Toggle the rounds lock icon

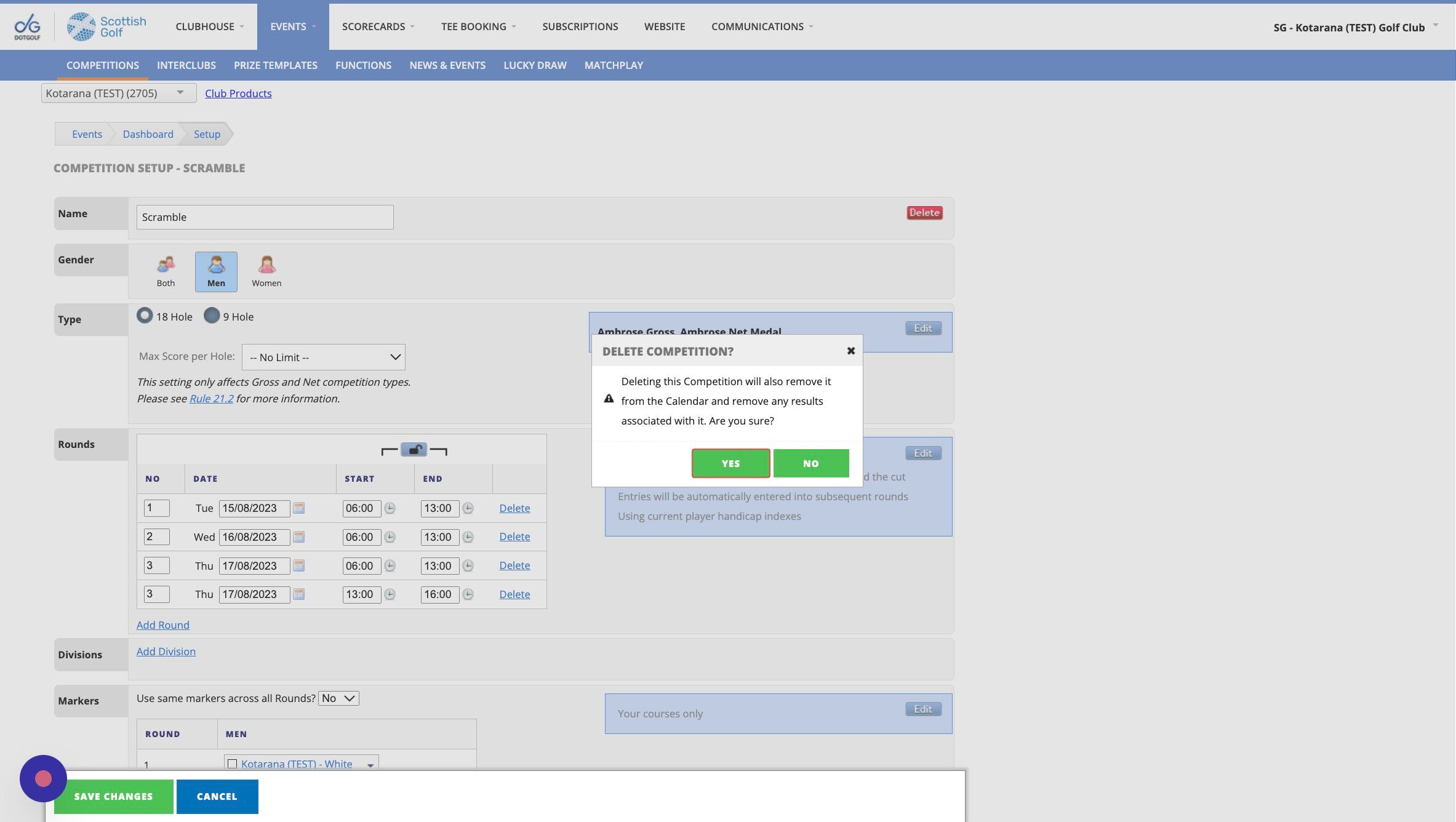[x=414, y=450]
